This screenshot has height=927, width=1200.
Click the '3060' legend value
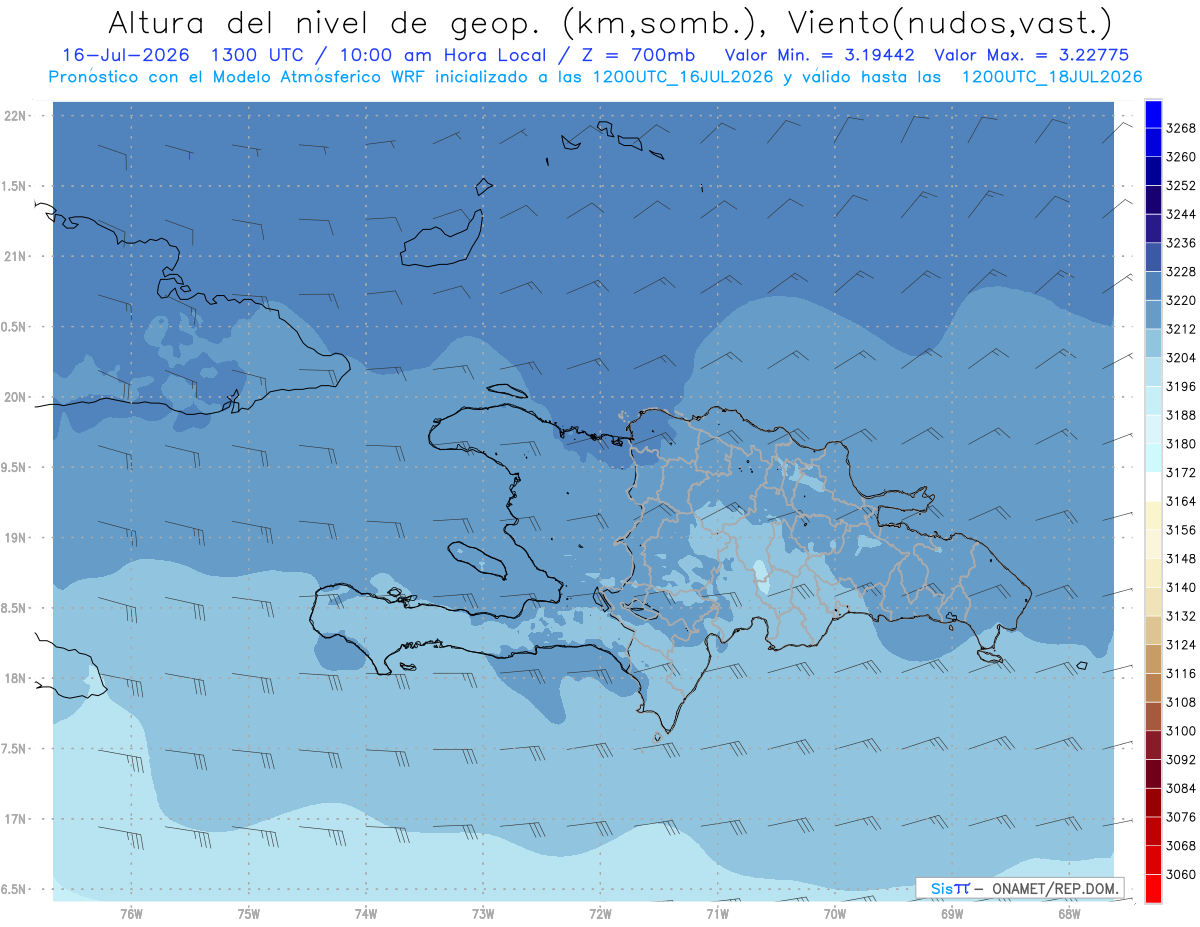1181,874
